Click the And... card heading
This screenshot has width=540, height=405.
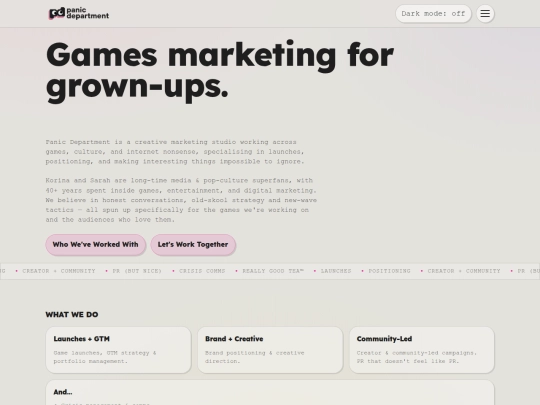tap(63, 392)
